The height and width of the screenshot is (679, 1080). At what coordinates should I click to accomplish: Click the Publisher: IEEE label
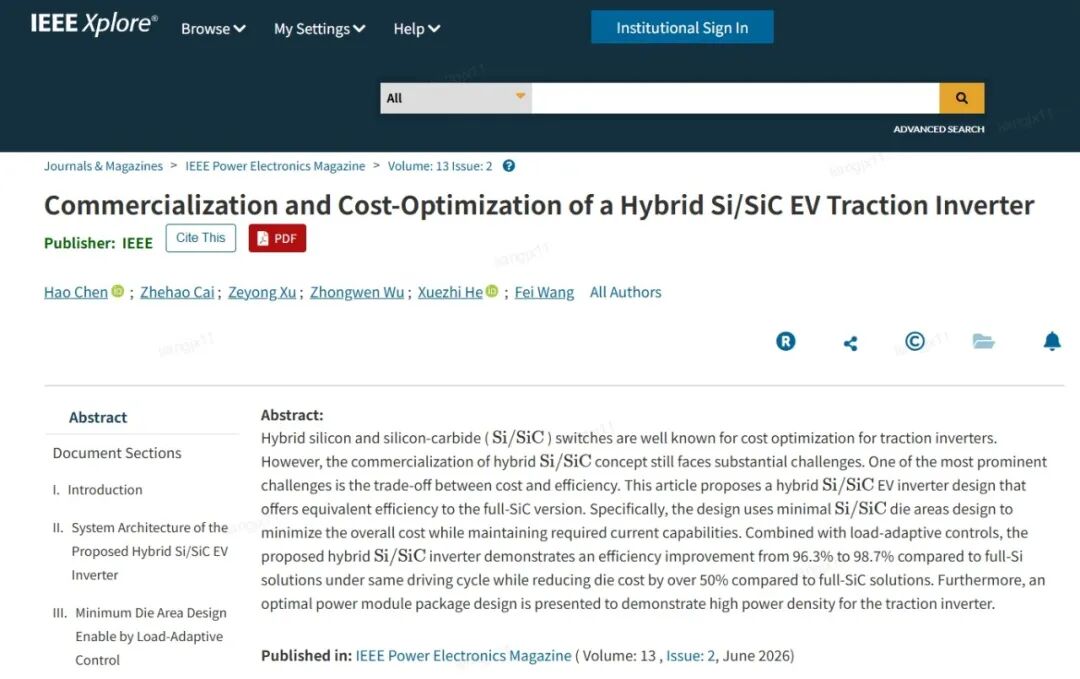tap(98, 243)
